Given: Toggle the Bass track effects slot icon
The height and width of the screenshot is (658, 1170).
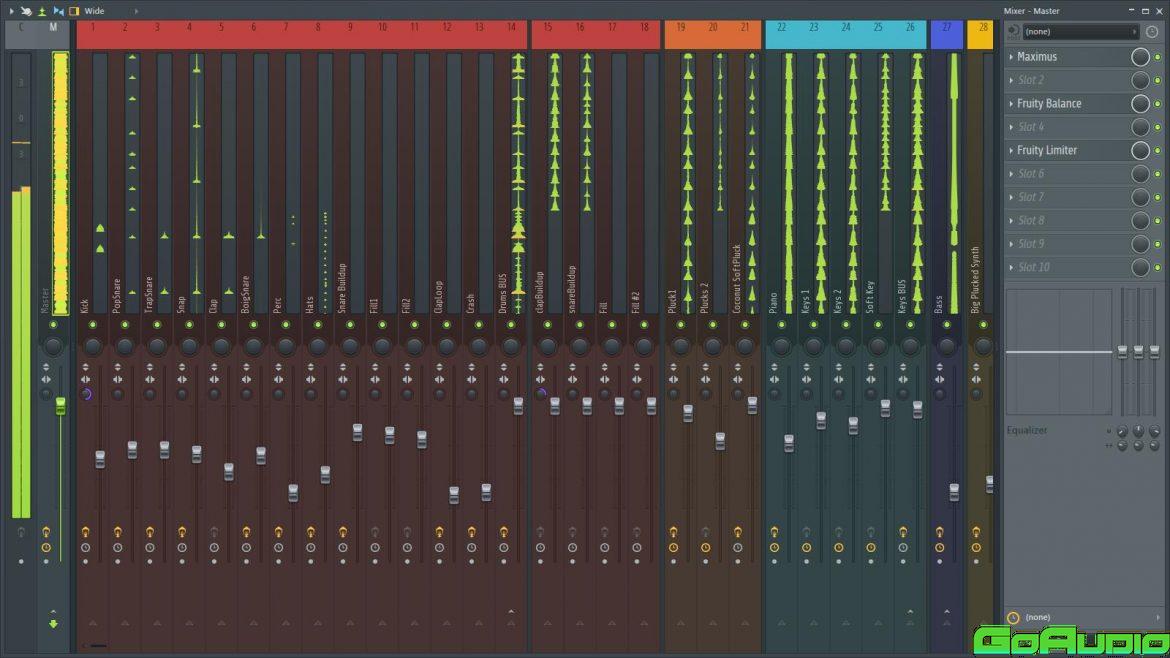Looking at the screenshot, I should click(x=940, y=532).
